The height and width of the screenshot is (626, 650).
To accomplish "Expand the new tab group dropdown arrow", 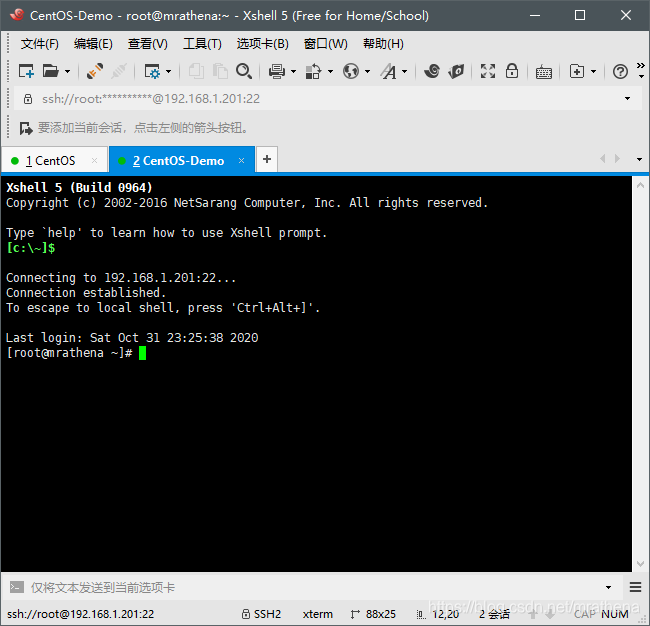I will [x=594, y=72].
